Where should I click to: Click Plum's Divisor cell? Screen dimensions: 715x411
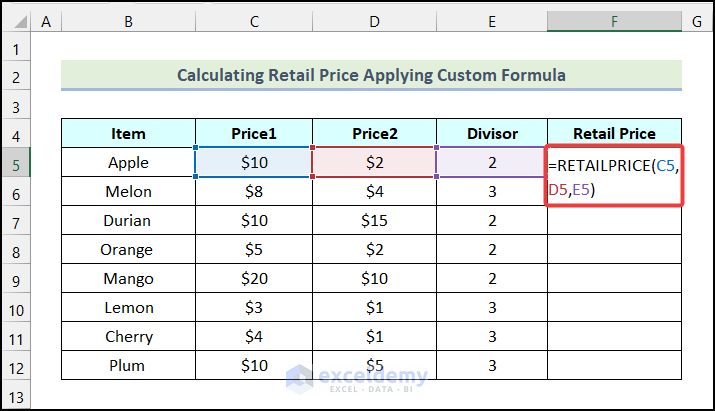click(492, 365)
